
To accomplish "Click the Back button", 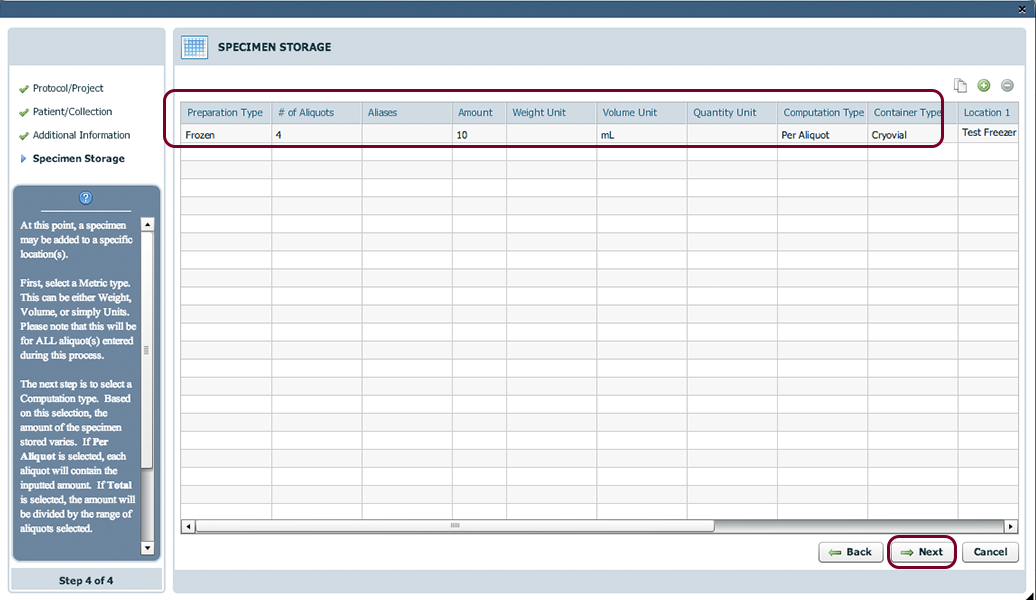I will (x=851, y=552).
